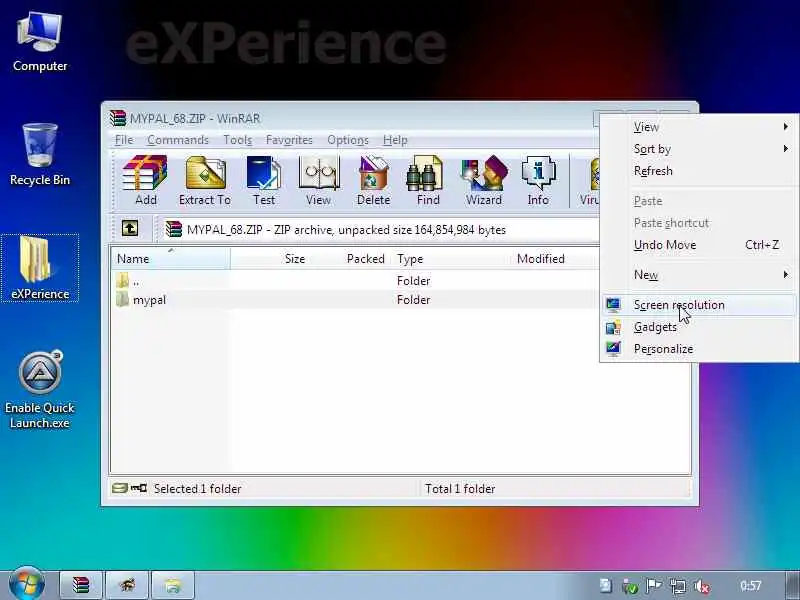The height and width of the screenshot is (600, 800).
Task: Open the Help menu in WinRAR
Action: [x=395, y=140]
